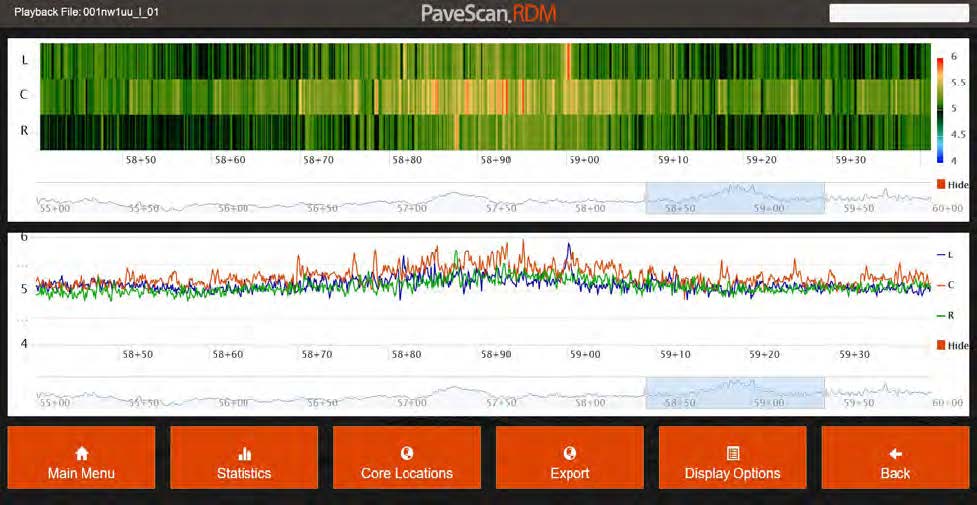Image resolution: width=977 pixels, height=505 pixels.
Task: Click the heat map color scale bar
Action: tap(940, 108)
